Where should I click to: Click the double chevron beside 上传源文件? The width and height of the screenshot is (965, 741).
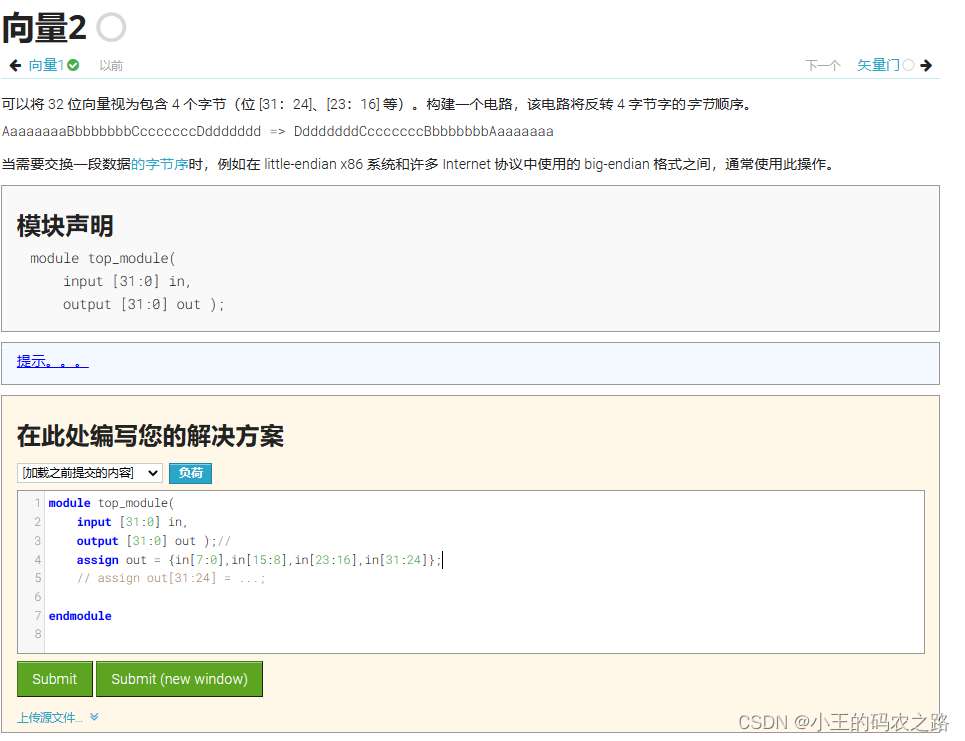coord(93,717)
